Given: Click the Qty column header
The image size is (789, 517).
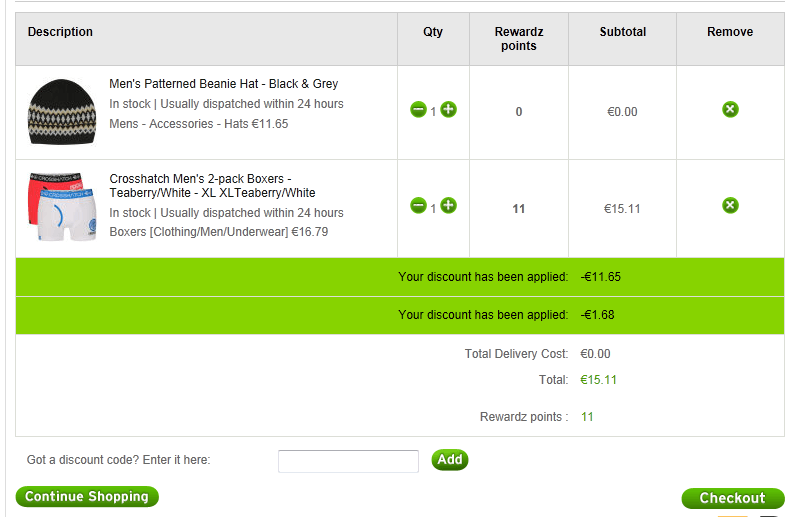Looking at the screenshot, I should click(x=433, y=32).
